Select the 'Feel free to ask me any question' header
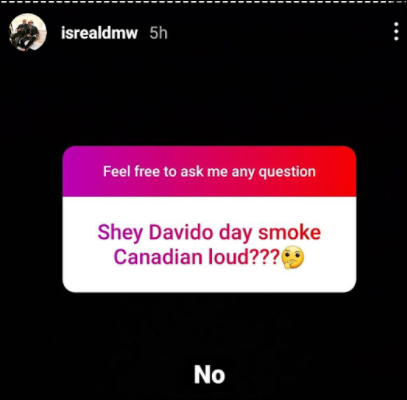The width and height of the screenshot is (407, 400). [209, 172]
